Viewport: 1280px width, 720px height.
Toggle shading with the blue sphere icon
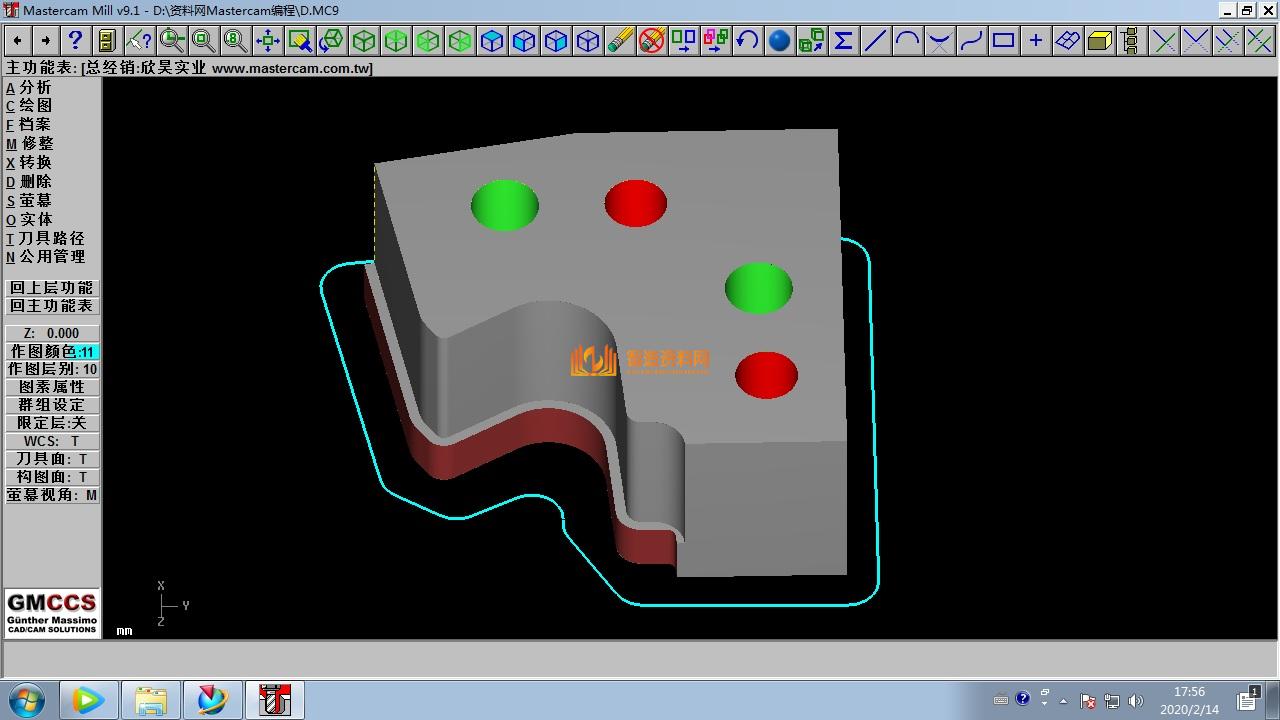coord(779,40)
